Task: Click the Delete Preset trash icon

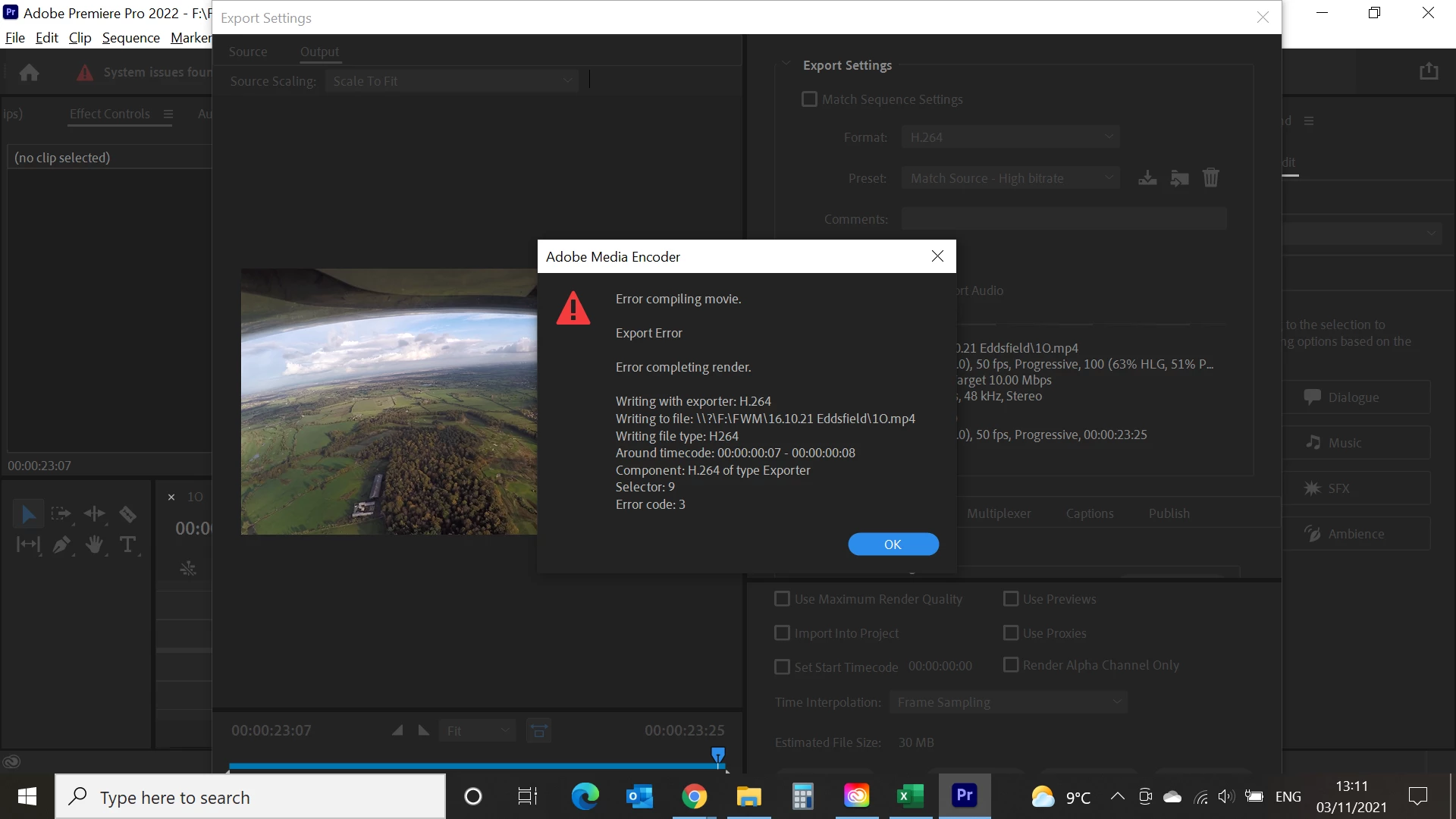Action: click(x=1210, y=178)
